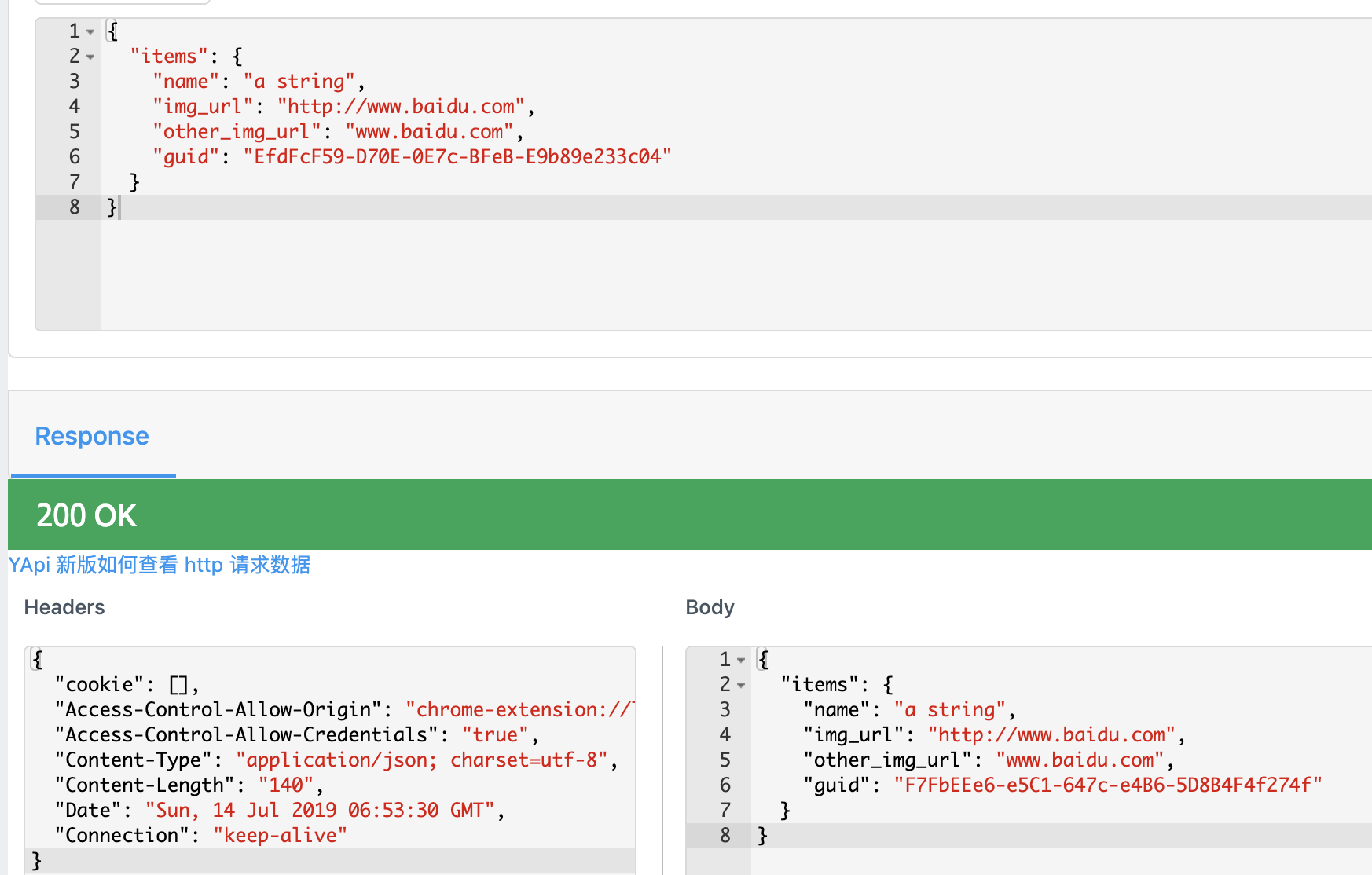1372x875 pixels.
Task: Open the YApi http 请求数据 help link
Action: point(160,565)
